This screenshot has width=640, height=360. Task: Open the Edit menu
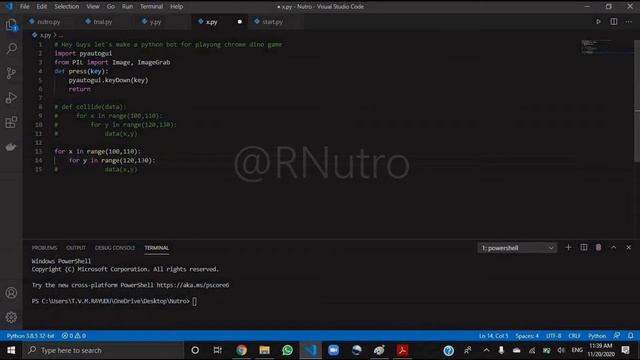pos(42,7)
